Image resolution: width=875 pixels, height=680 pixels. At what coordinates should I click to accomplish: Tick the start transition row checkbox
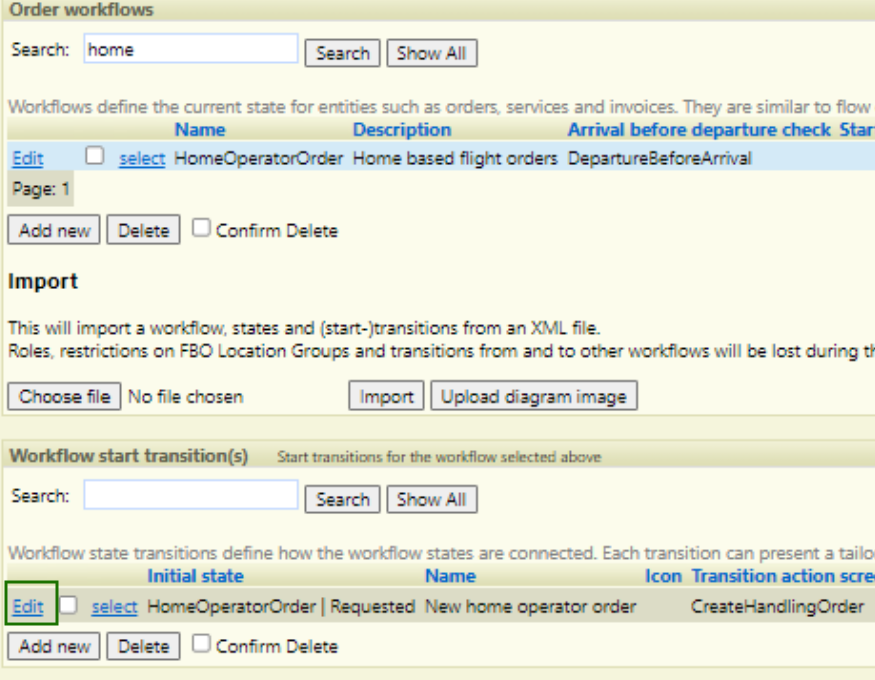click(x=68, y=605)
